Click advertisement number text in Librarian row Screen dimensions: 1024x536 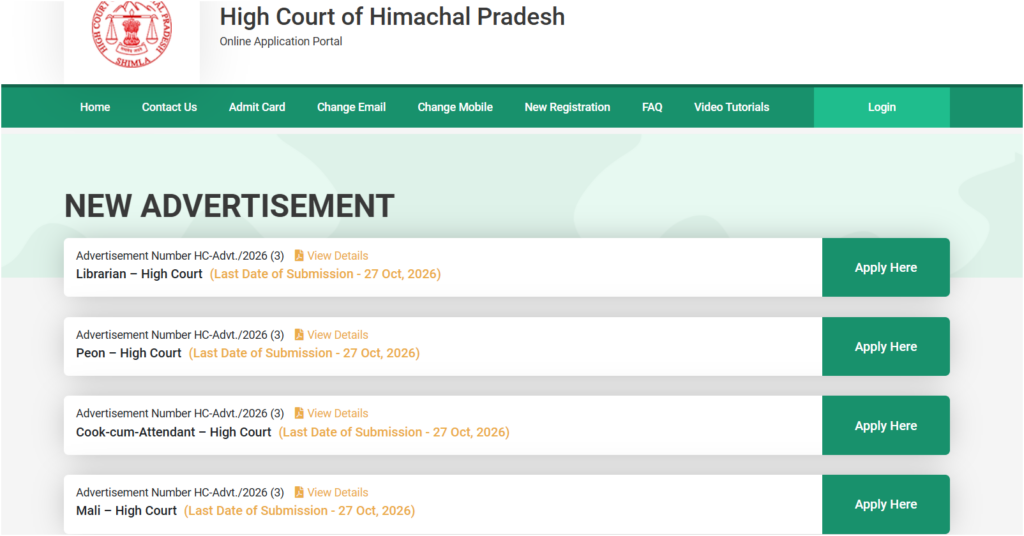180,256
